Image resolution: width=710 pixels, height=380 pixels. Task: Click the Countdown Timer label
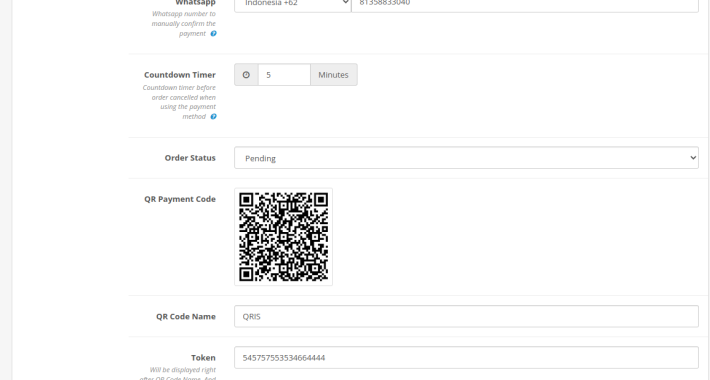[x=180, y=75]
